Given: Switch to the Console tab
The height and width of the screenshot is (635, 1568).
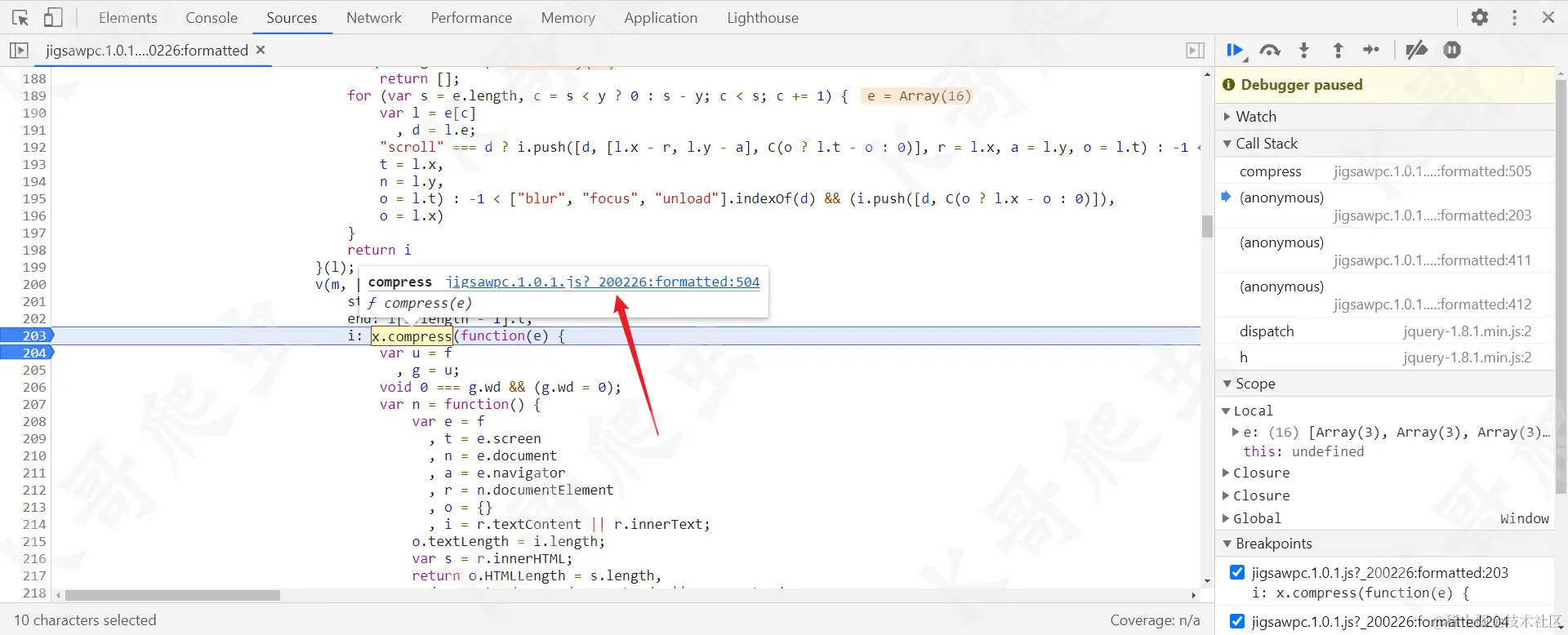Looking at the screenshot, I should (212, 17).
